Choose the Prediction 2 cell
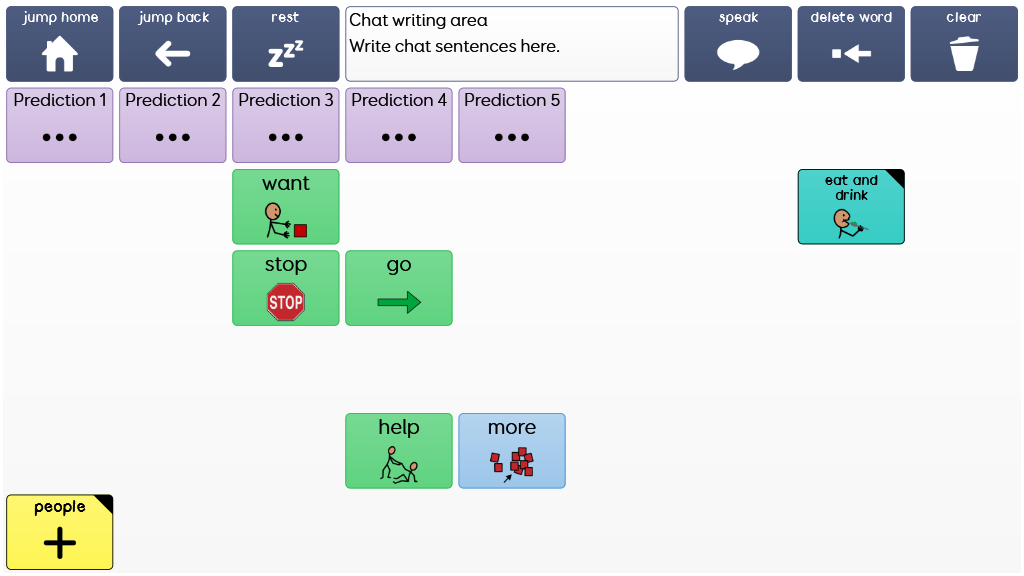Screen dimensions: 1024x576 point(172,125)
